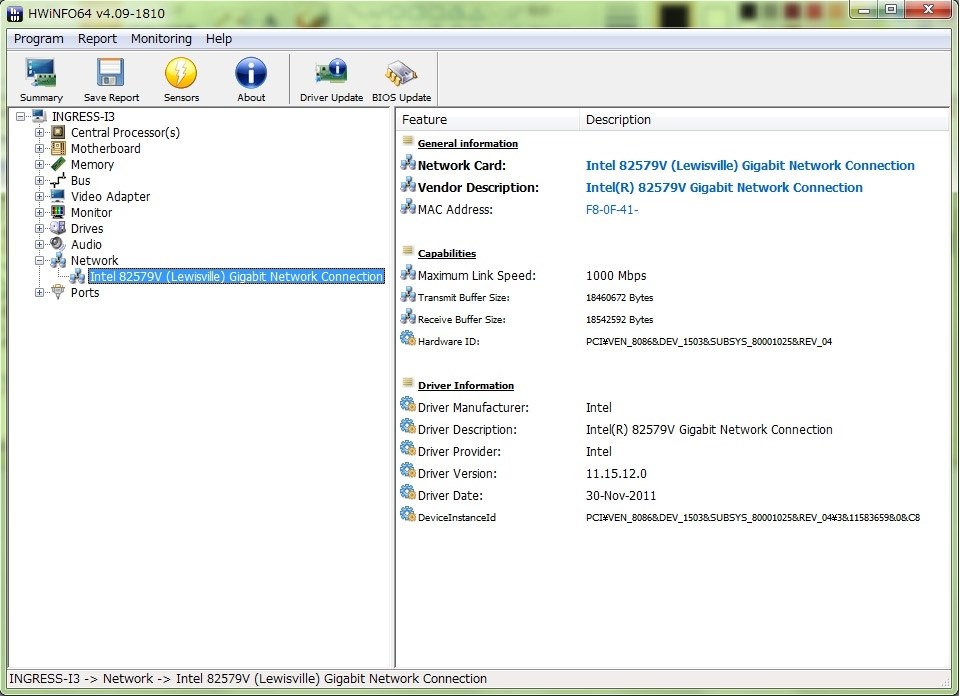Click the INGRESS-I3 computer icon
This screenshot has height=696, width=960.
(x=39, y=116)
